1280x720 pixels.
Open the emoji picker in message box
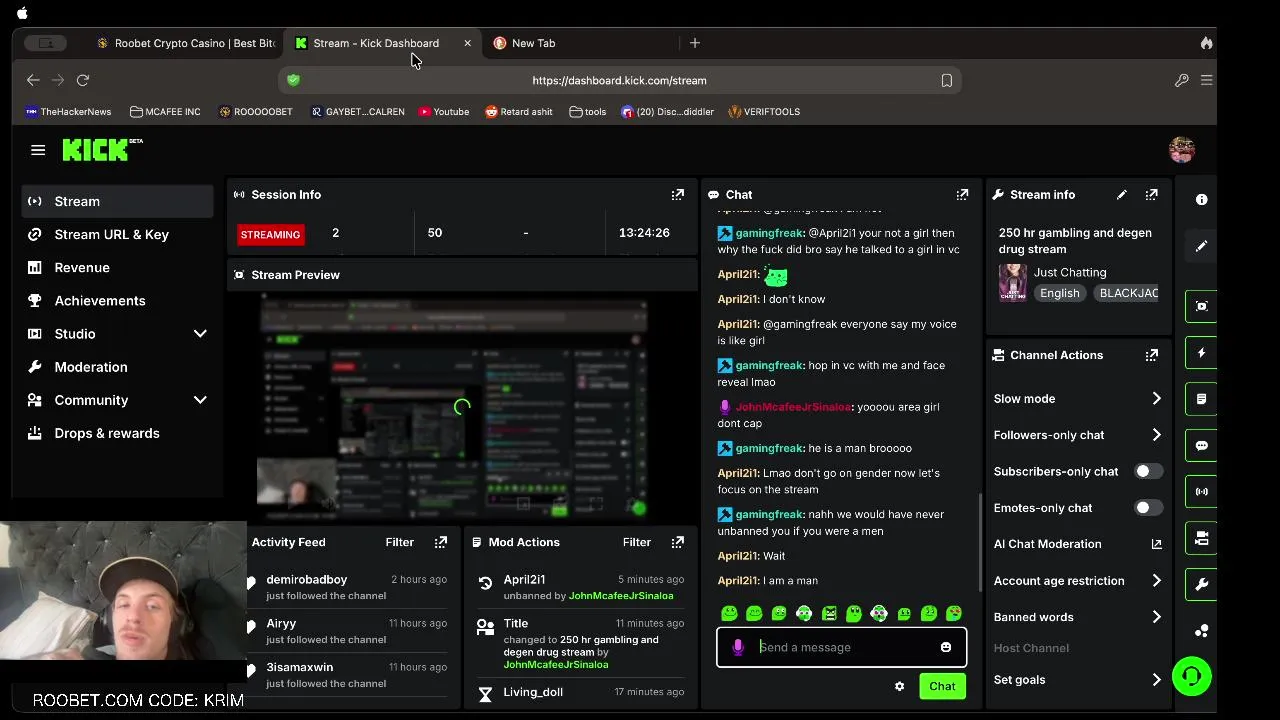click(945, 647)
